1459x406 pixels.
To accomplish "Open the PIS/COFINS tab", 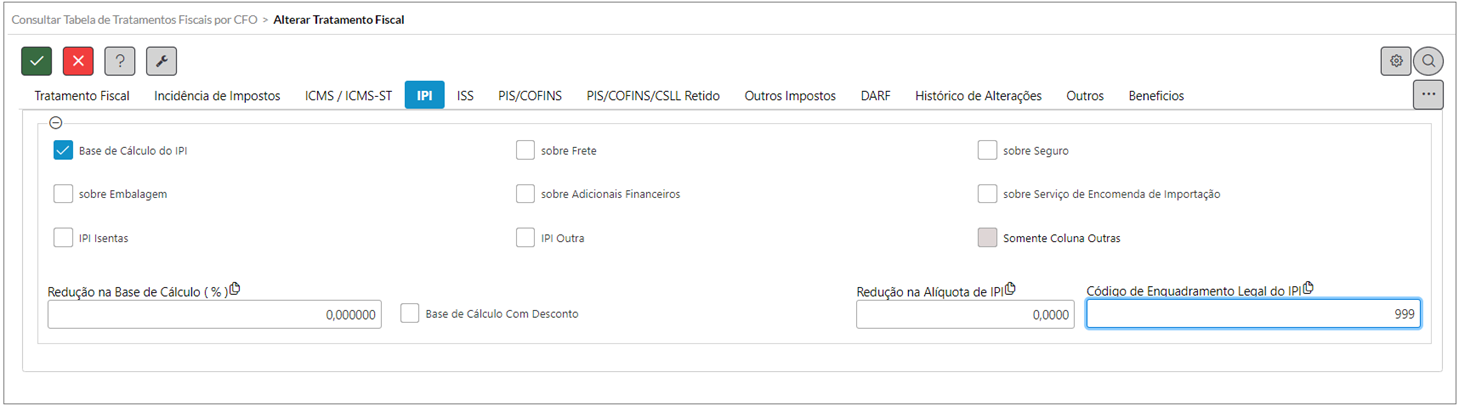I will [530, 96].
